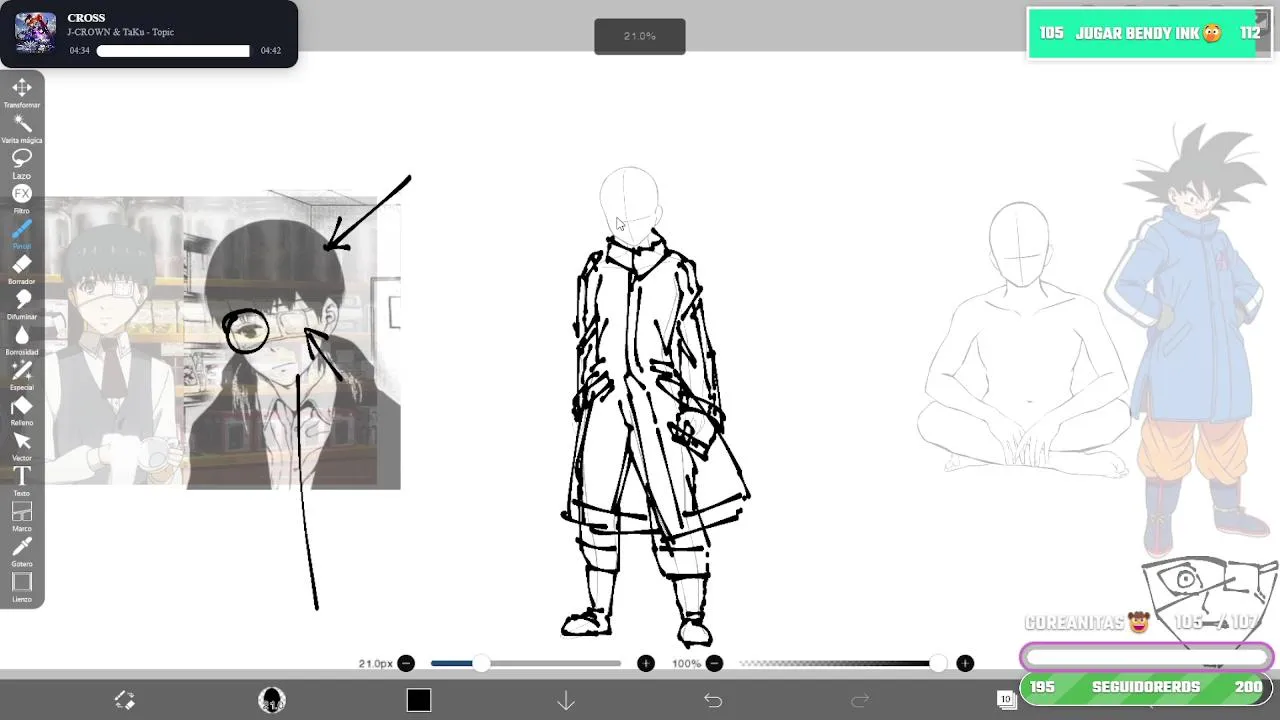Click the 21.0% zoom indicator
The width and height of the screenshot is (1280, 720).
(x=640, y=36)
